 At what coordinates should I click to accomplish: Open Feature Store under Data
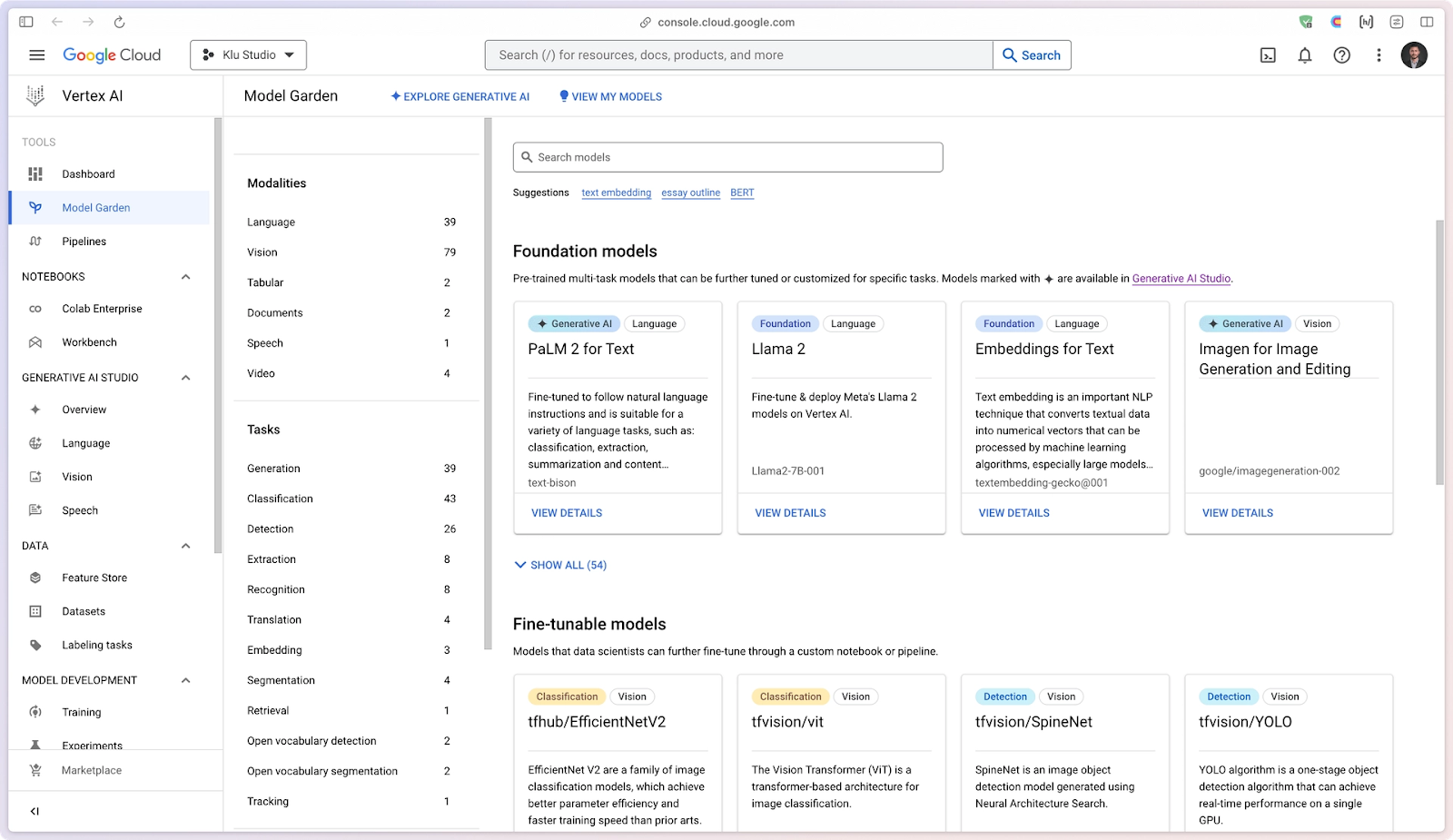tap(93, 578)
